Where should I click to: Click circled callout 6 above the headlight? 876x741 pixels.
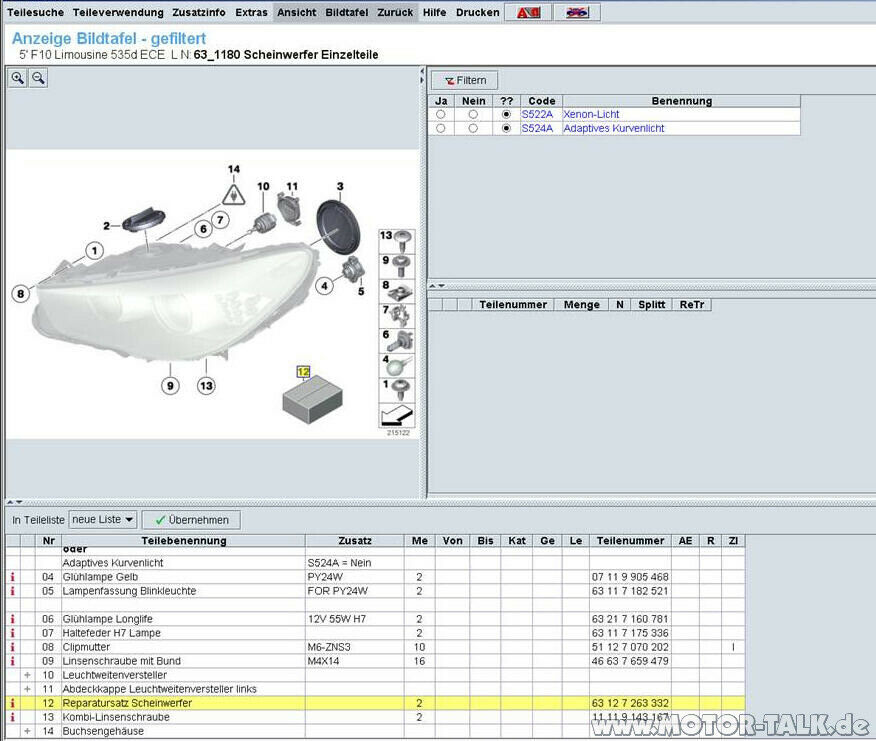point(203,229)
